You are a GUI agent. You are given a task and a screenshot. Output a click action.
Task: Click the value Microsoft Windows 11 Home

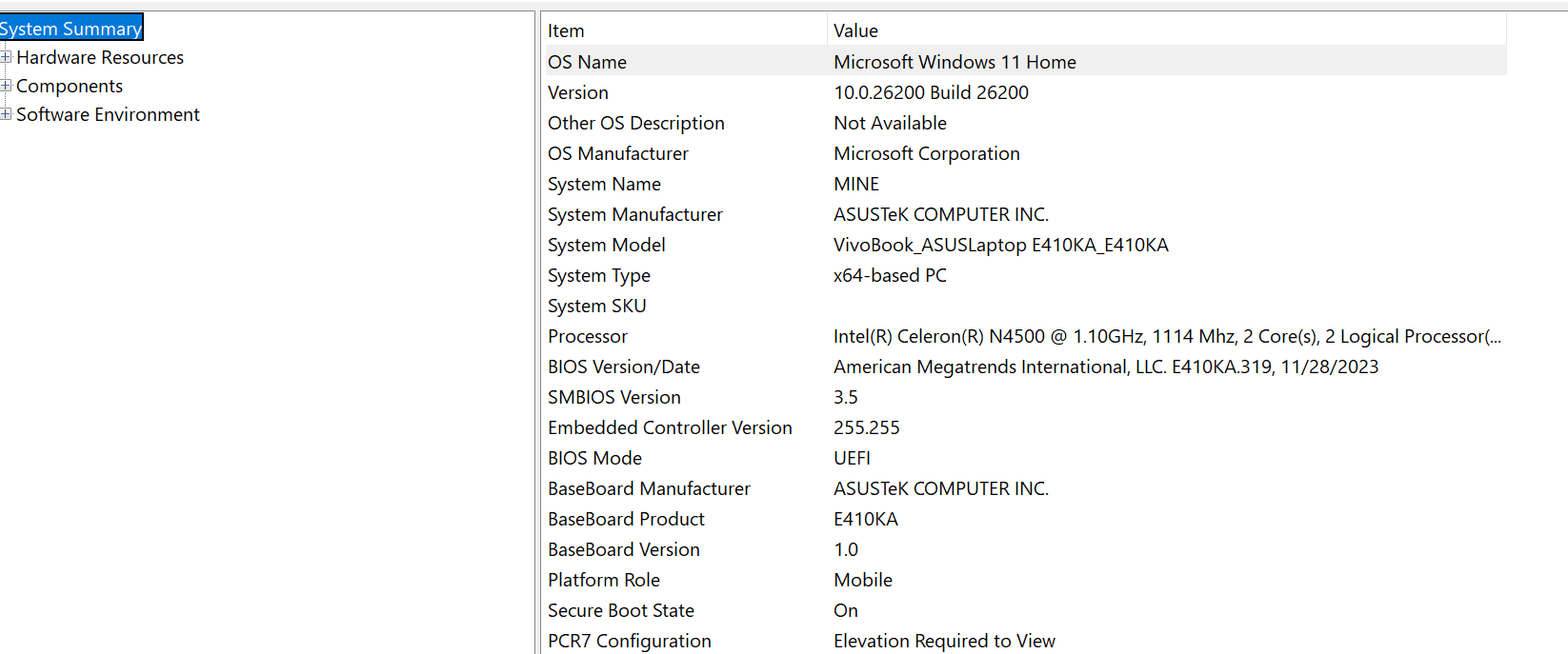[955, 62]
